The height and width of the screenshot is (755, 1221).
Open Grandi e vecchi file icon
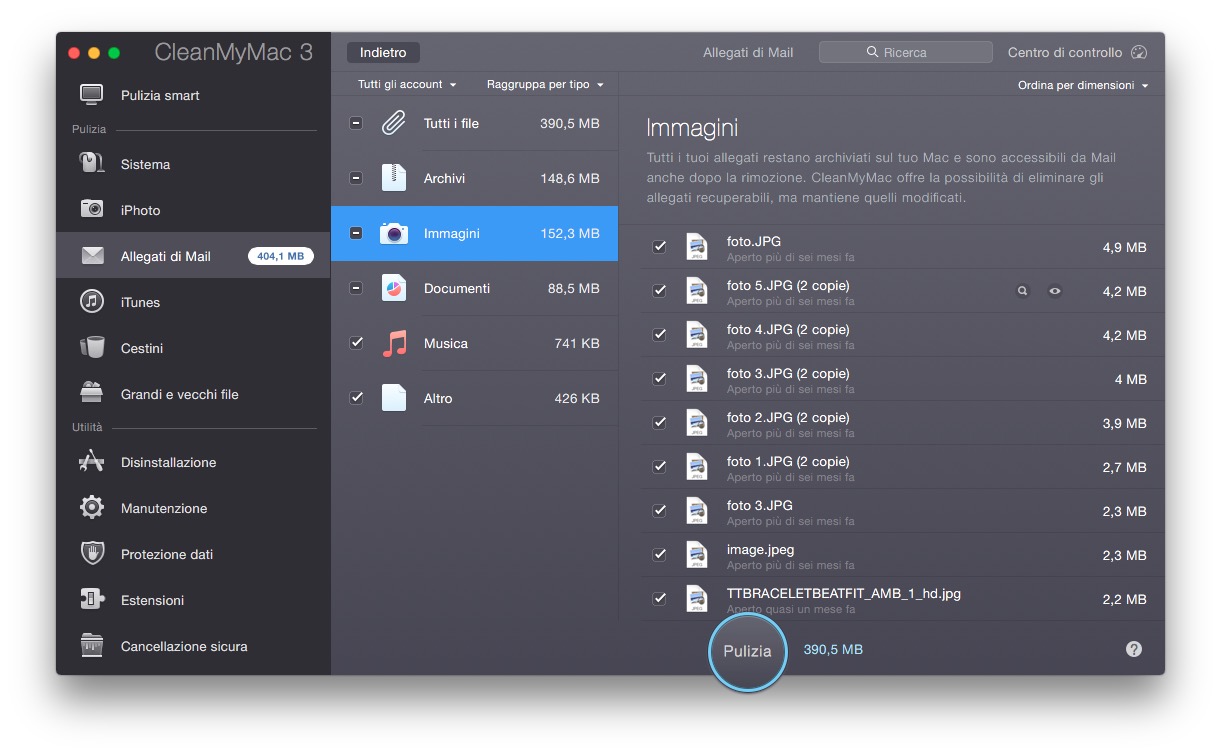pyautogui.click(x=92, y=393)
